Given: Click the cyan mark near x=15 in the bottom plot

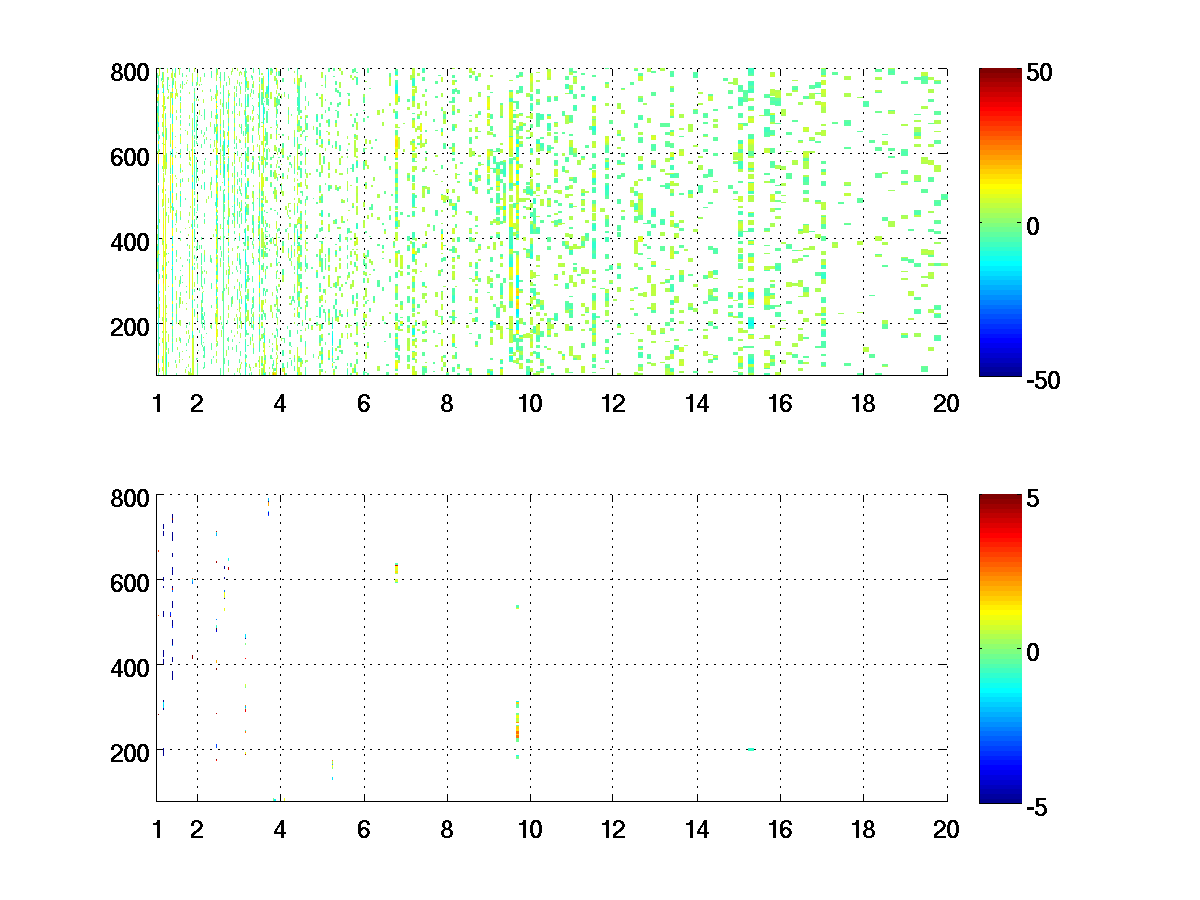Looking at the screenshot, I should coord(750,749).
